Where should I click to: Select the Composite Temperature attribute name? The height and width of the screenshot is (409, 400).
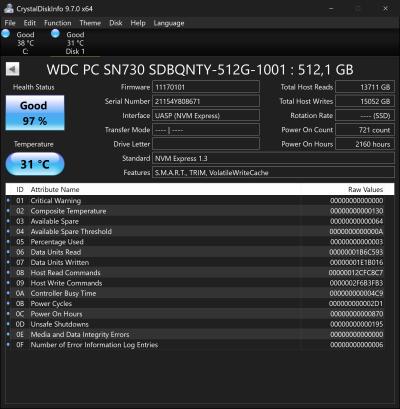[x=68, y=211]
